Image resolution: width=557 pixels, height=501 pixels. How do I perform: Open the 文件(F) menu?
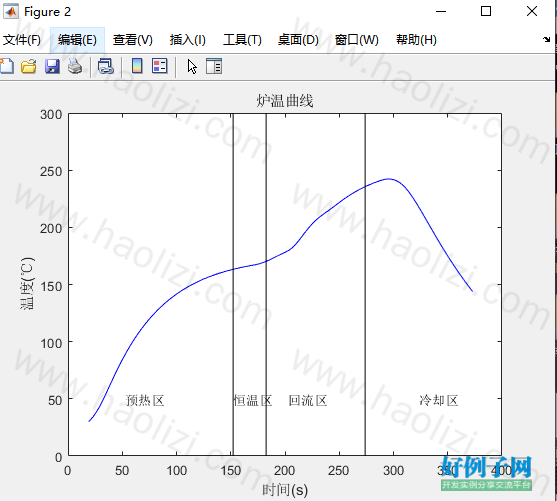tap(22, 40)
